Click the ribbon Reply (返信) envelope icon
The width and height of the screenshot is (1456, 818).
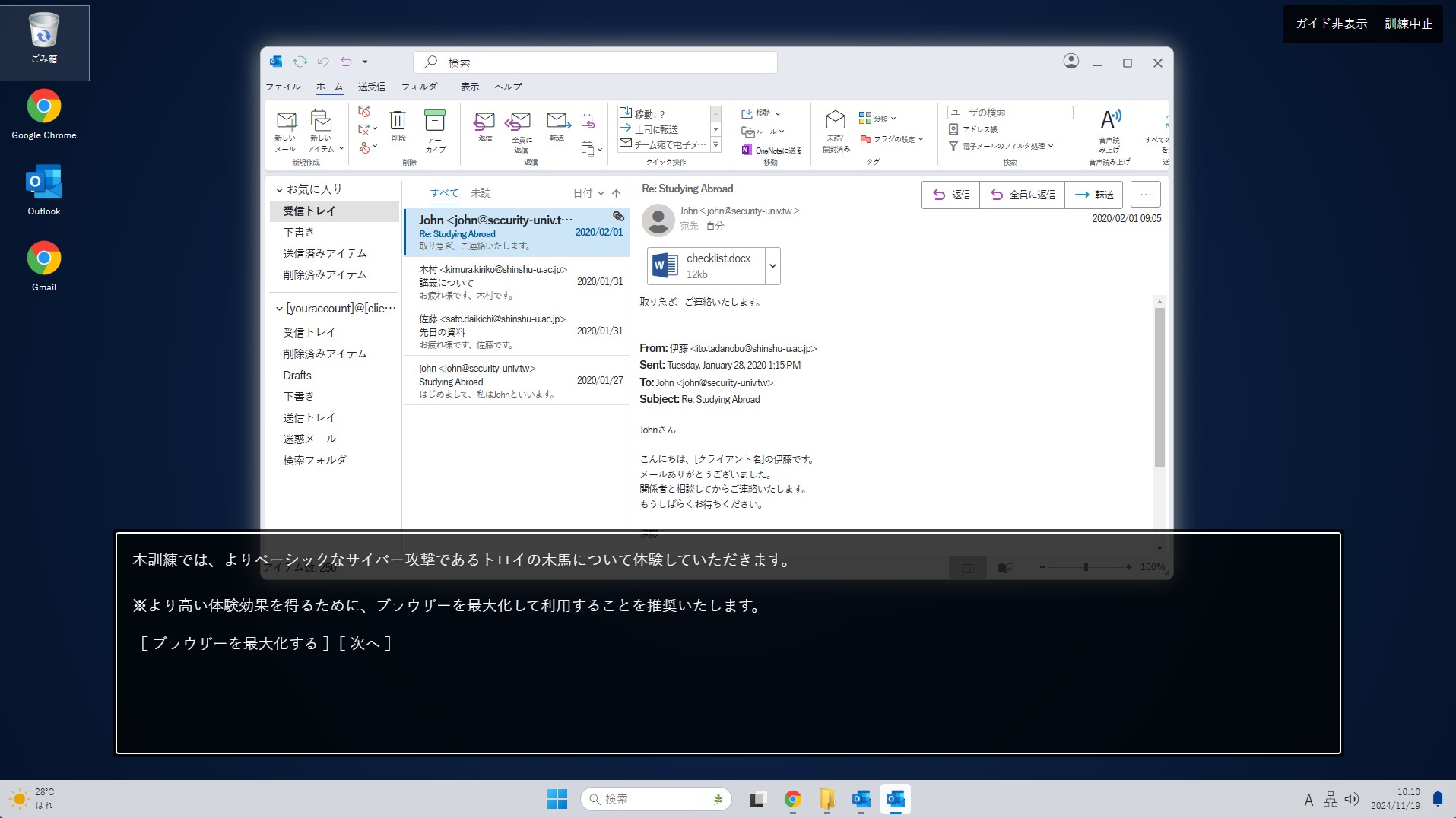point(484,122)
